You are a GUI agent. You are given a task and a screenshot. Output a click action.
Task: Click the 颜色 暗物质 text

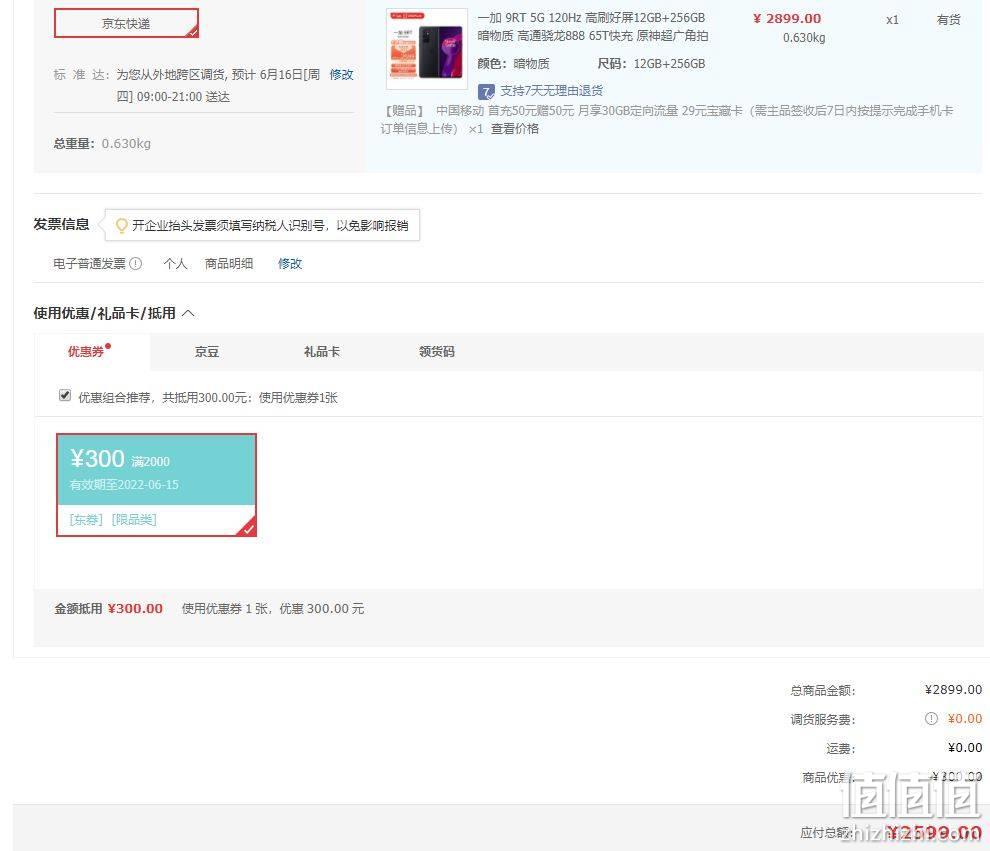pyautogui.click(x=513, y=64)
